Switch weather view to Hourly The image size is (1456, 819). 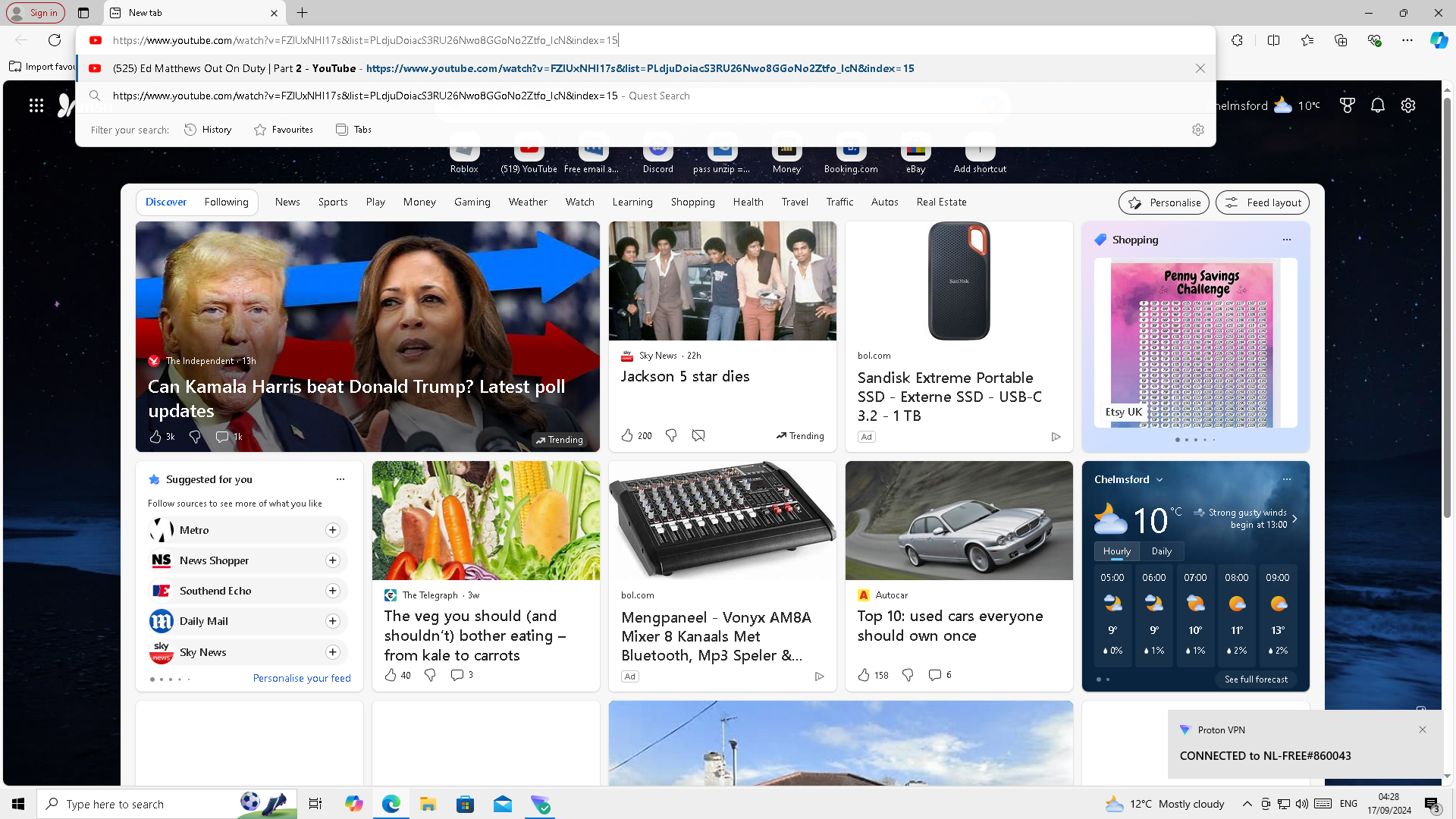(1117, 551)
